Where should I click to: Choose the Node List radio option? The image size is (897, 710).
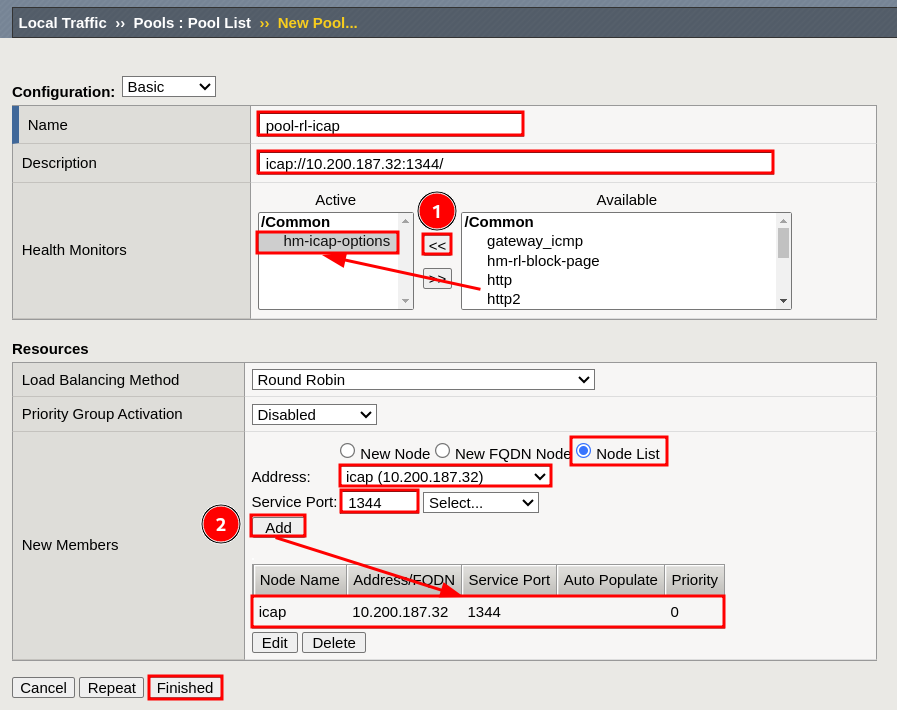pos(584,451)
